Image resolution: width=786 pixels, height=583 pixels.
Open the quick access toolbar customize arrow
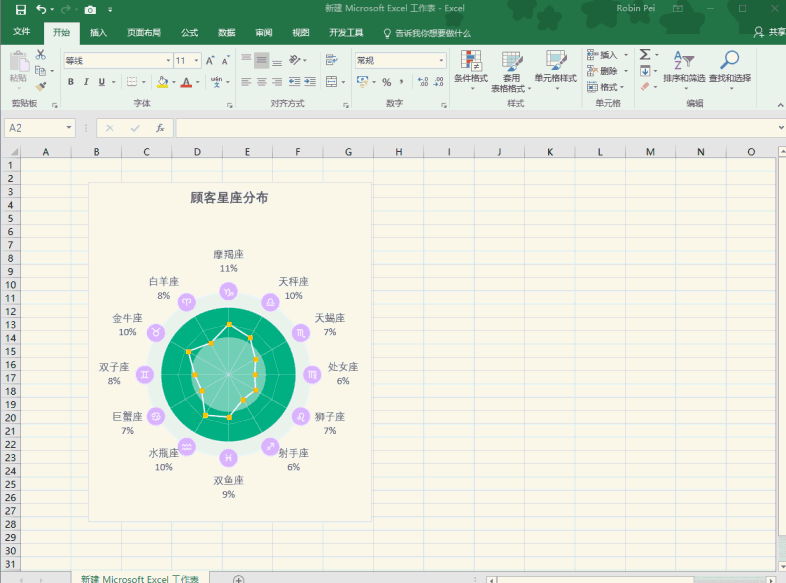110,10
